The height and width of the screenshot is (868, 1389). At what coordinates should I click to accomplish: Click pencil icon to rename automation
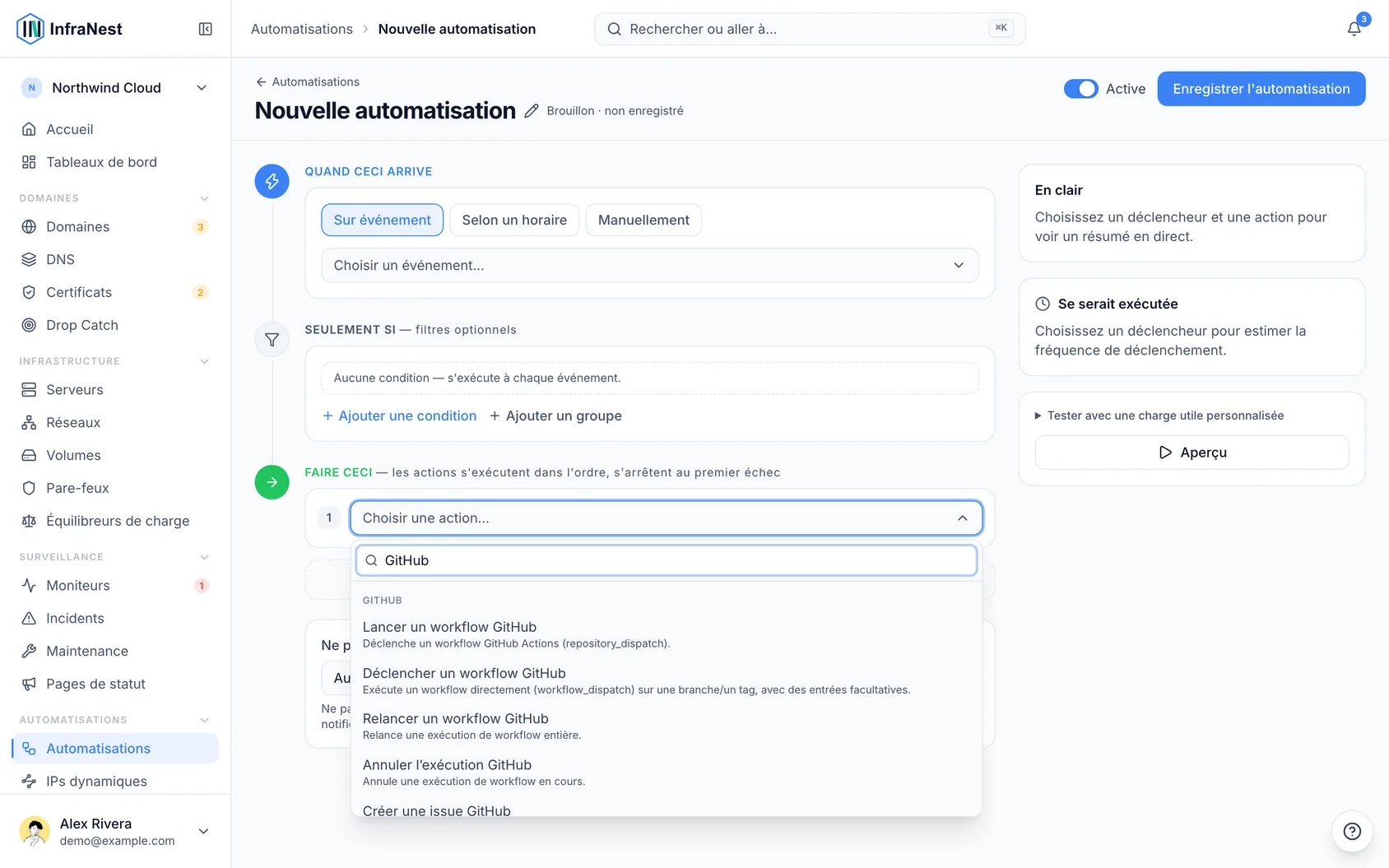pyautogui.click(x=532, y=111)
